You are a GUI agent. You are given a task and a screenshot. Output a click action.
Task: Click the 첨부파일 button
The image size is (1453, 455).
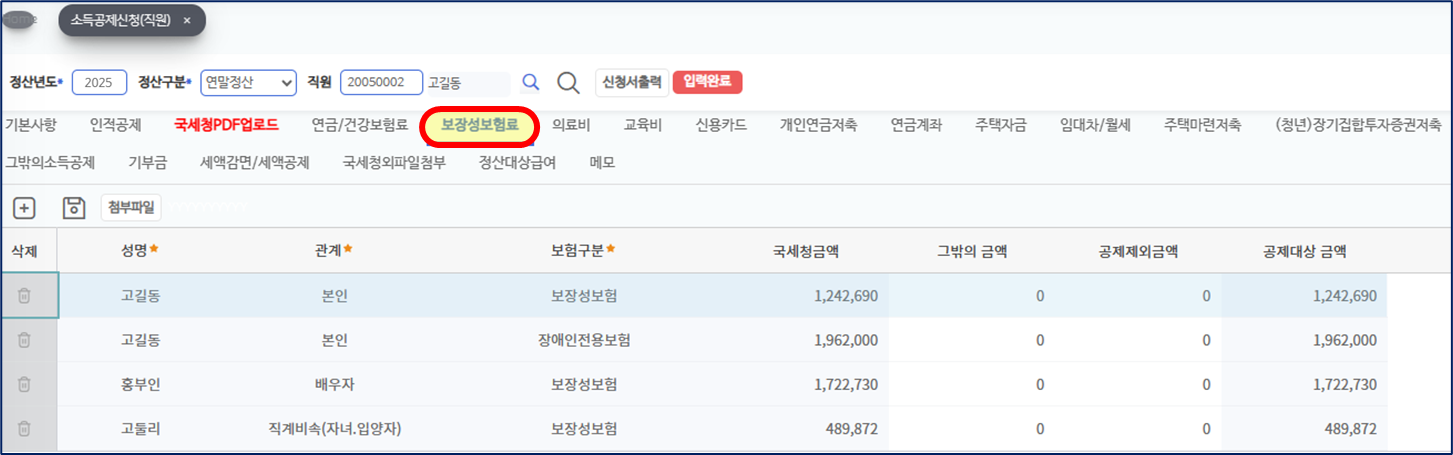tap(131, 208)
